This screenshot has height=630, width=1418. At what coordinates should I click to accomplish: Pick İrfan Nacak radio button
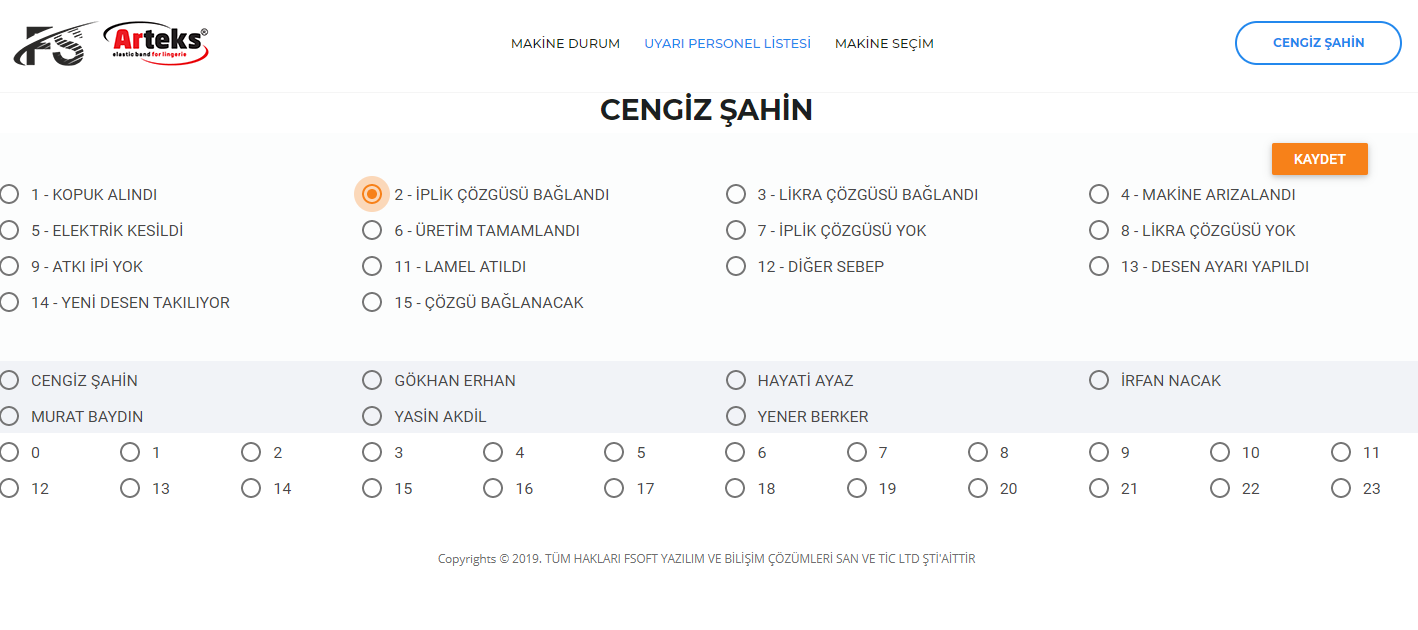tap(1099, 381)
